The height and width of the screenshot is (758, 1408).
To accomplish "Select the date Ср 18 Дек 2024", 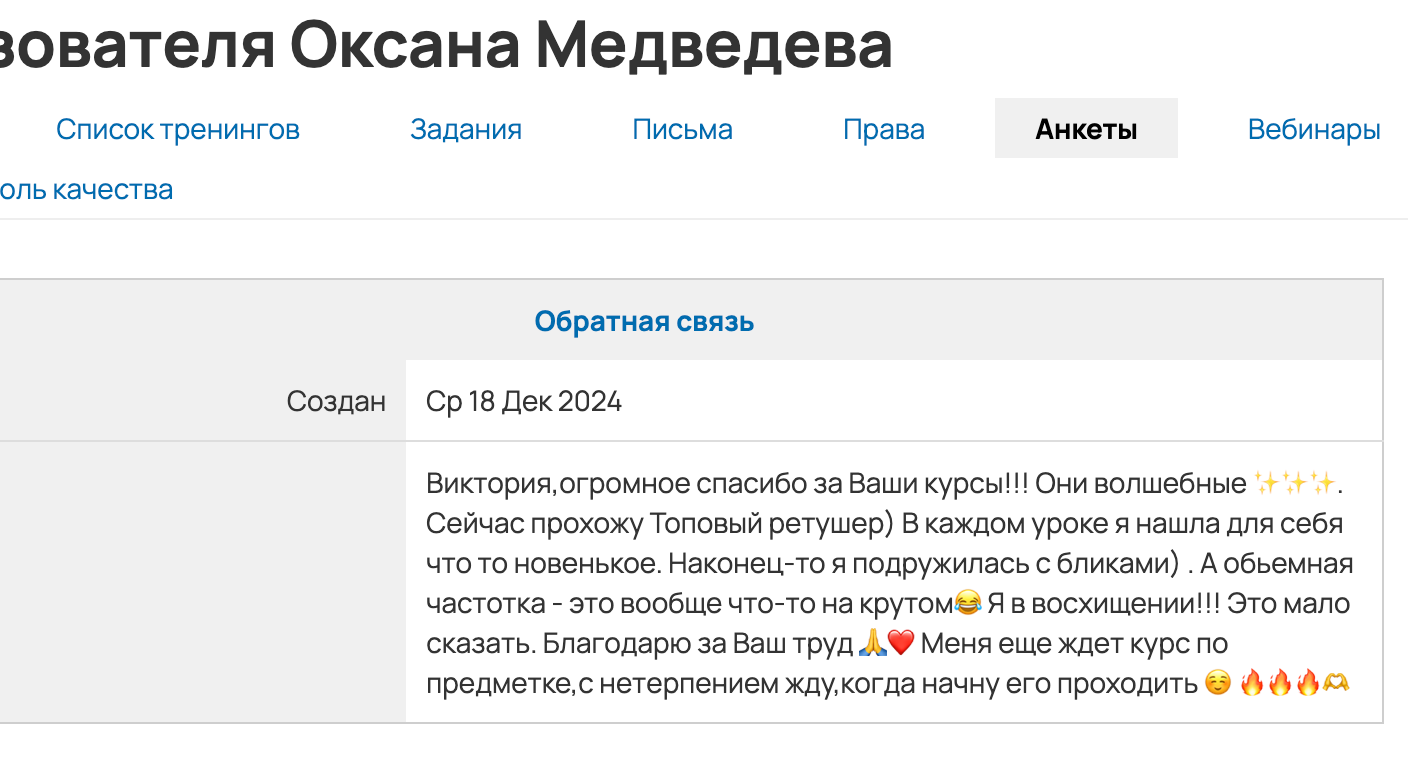I will pos(521,400).
